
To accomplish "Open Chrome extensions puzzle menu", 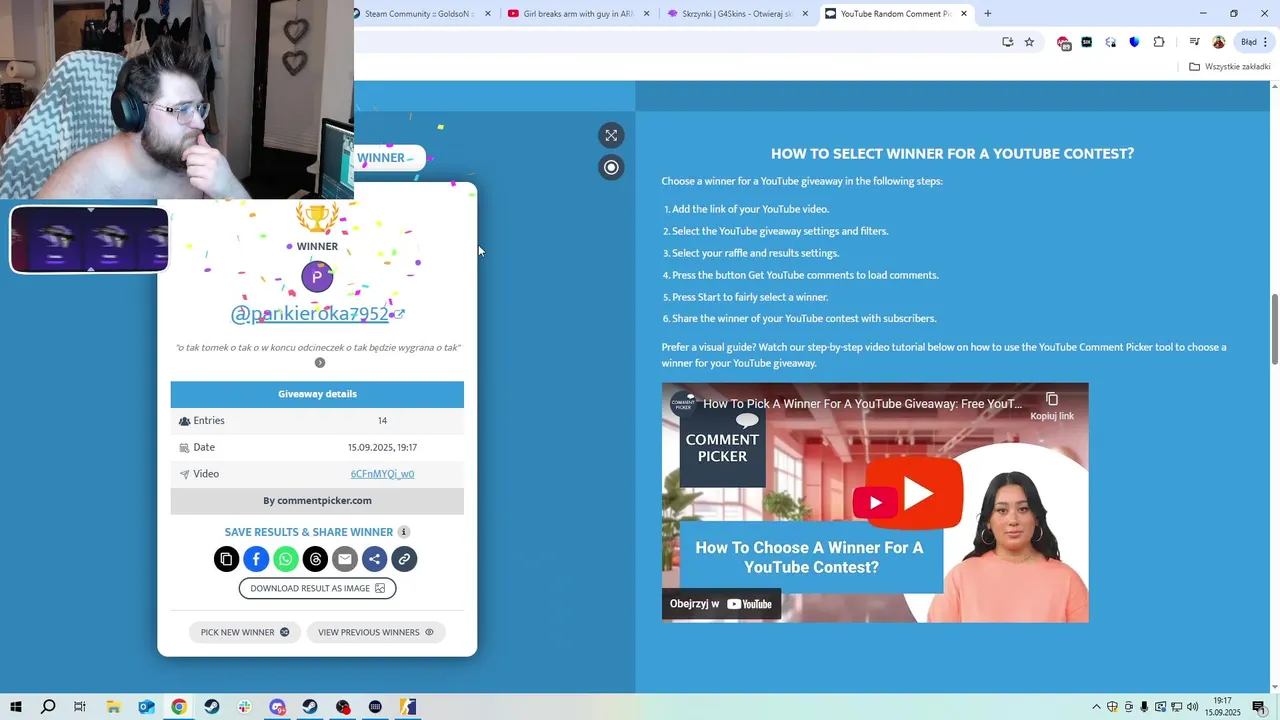I will (1159, 42).
